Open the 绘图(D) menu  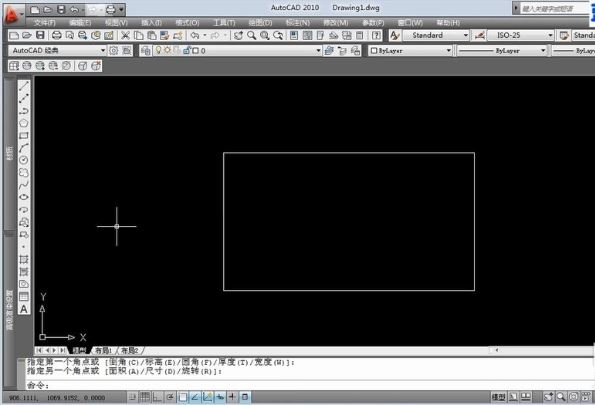[260, 23]
